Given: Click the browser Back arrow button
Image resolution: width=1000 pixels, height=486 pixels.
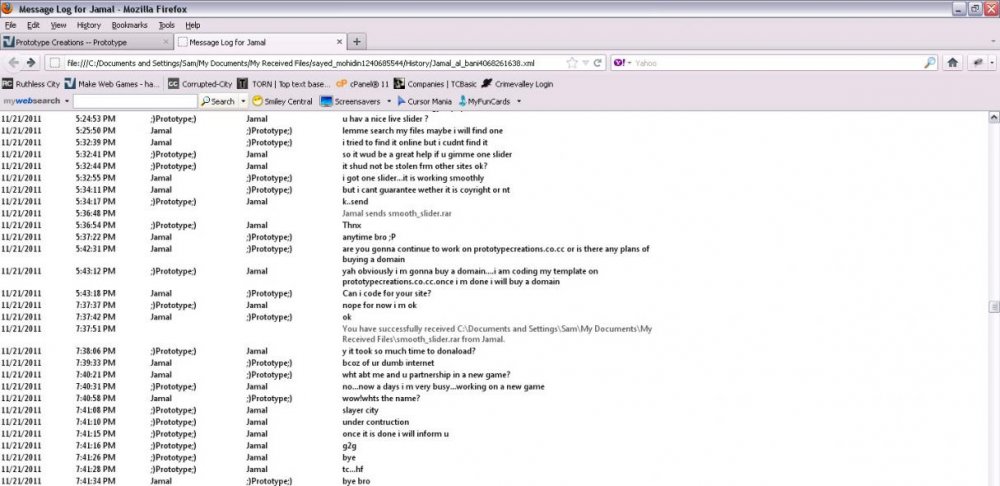Looking at the screenshot, I should (11, 62).
